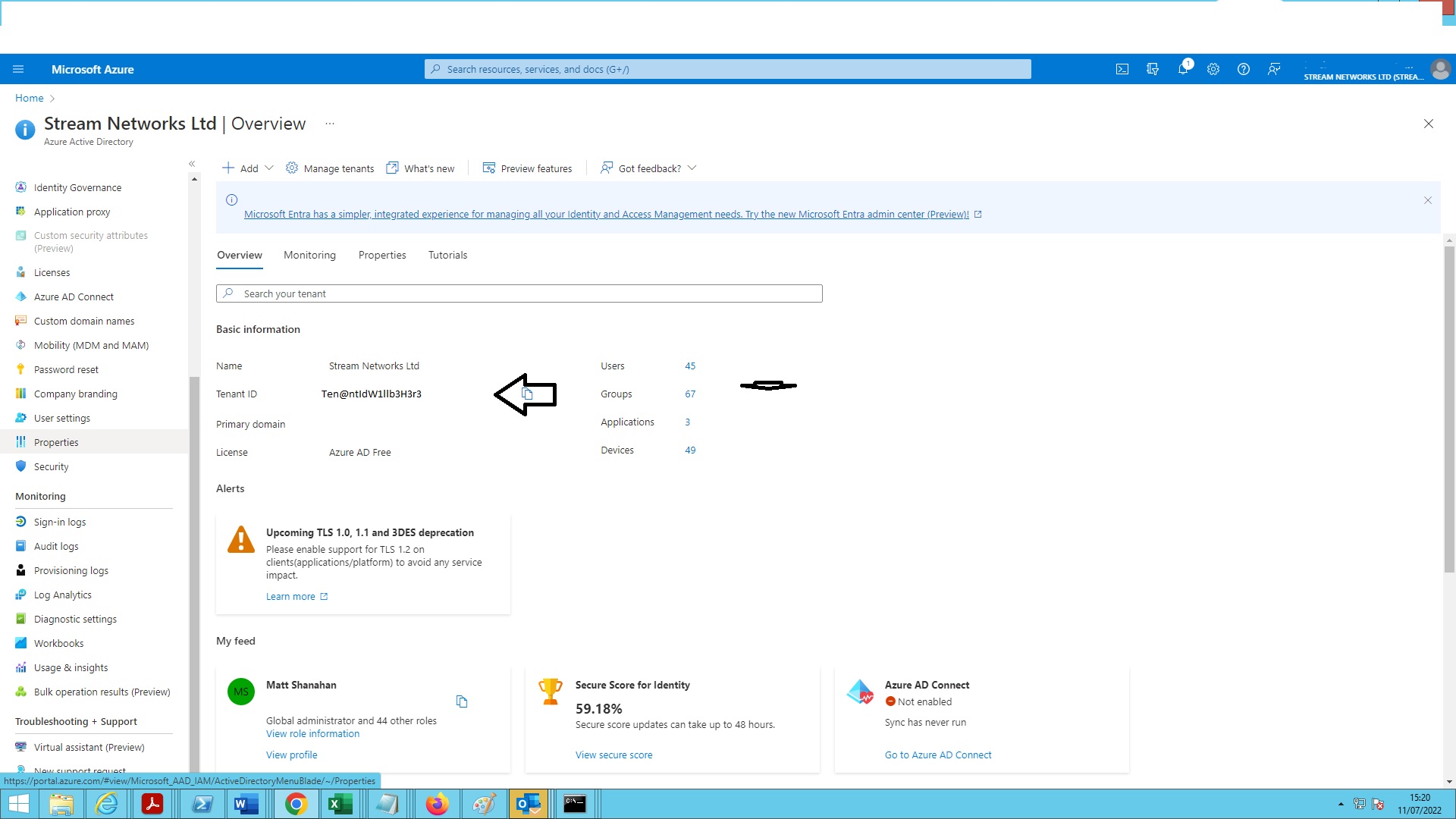Switch to the Properties tab
The width and height of the screenshot is (1456, 819).
coord(382,255)
